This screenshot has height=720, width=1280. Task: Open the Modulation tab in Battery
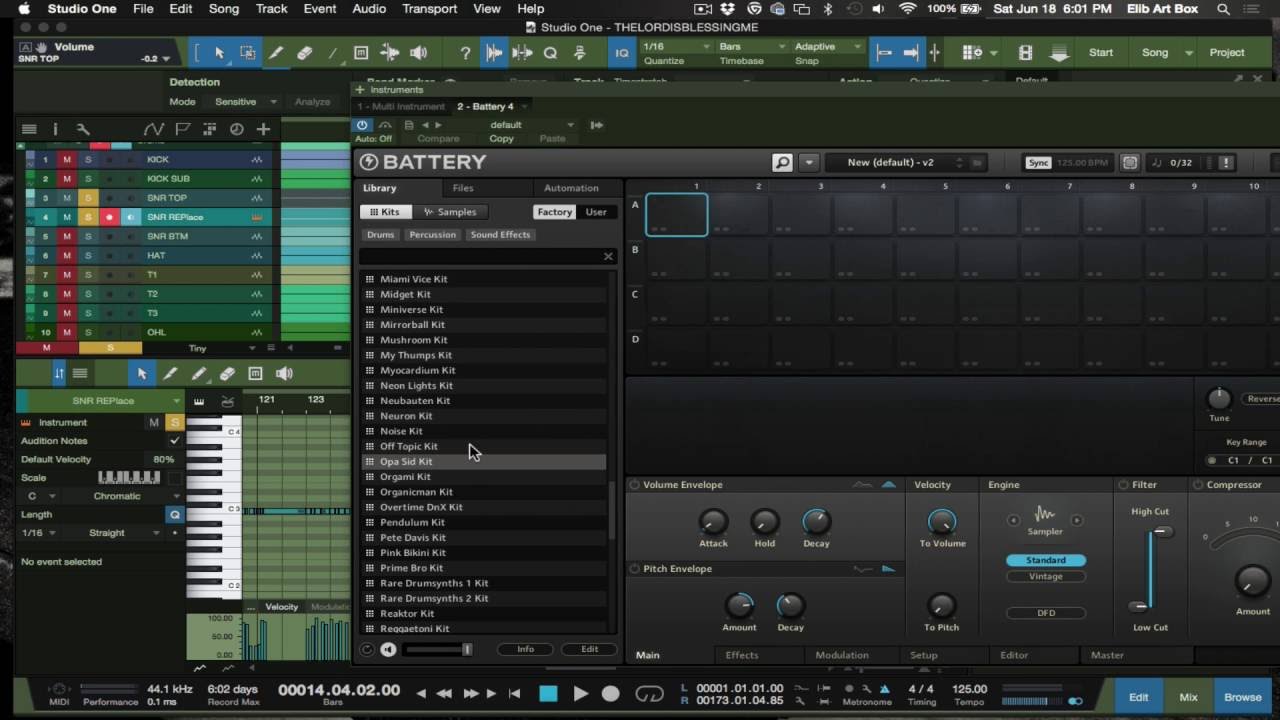[x=842, y=655]
